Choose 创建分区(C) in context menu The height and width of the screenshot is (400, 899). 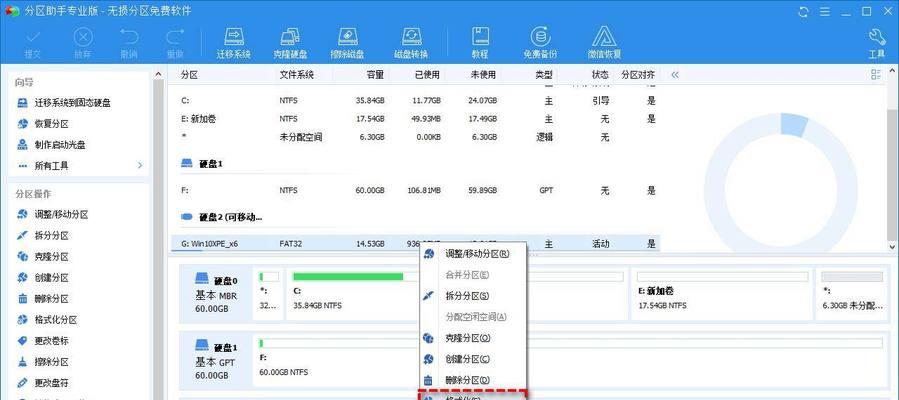click(473, 359)
